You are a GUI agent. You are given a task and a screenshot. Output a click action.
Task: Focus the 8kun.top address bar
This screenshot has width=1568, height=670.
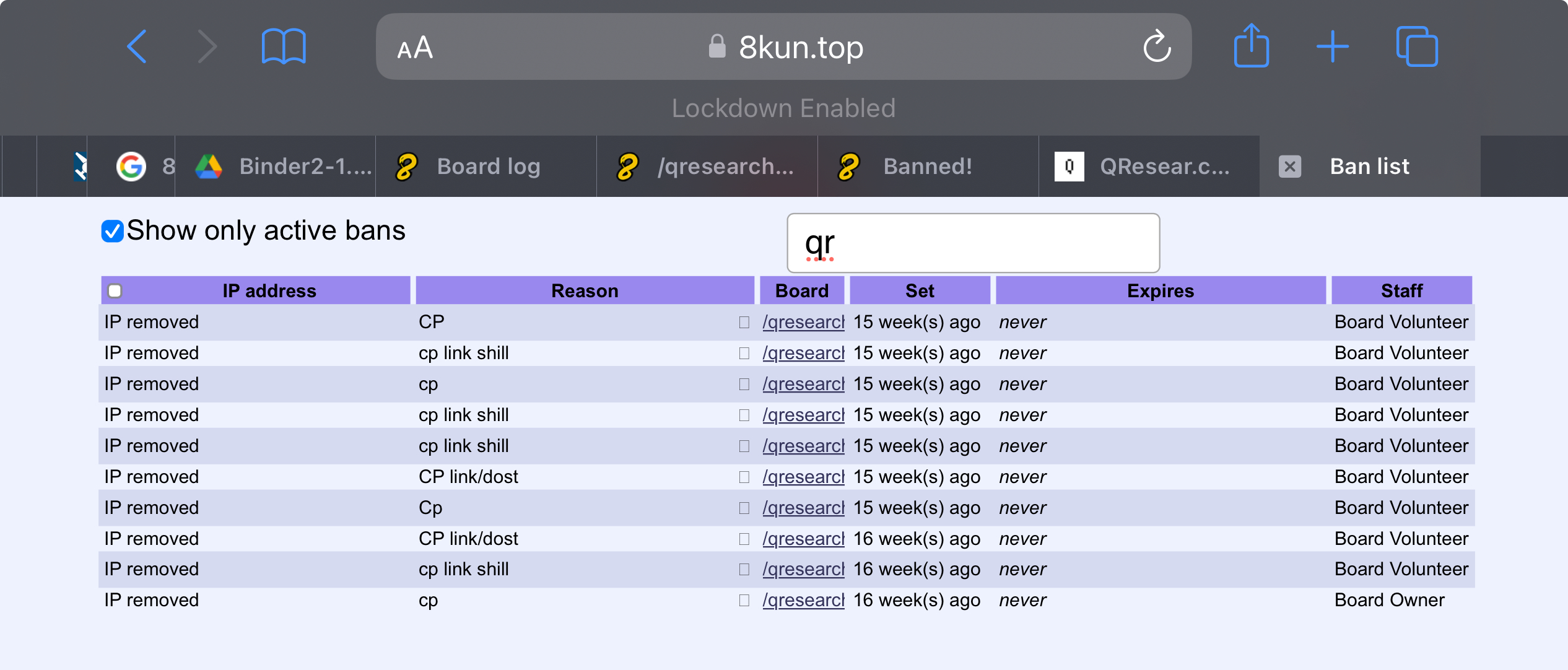783,46
